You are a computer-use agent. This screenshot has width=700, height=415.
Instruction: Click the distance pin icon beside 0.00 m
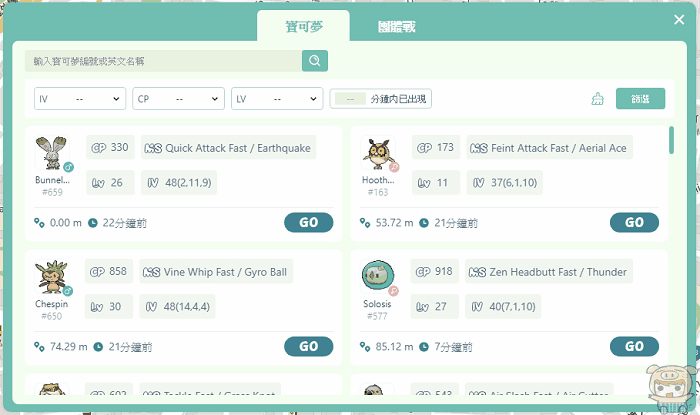[39, 223]
